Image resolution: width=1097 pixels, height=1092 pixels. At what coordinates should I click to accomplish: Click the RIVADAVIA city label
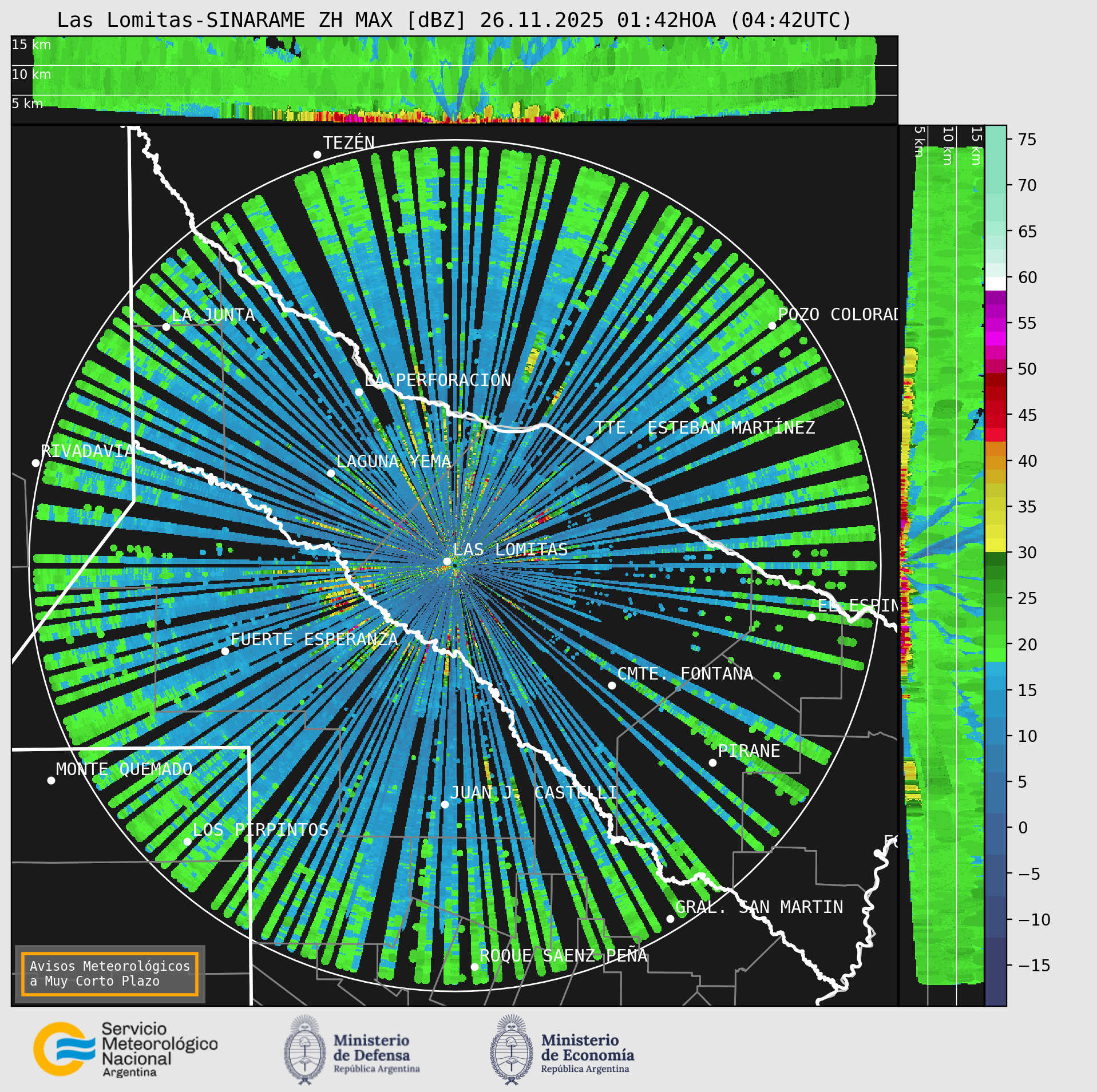tap(87, 451)
